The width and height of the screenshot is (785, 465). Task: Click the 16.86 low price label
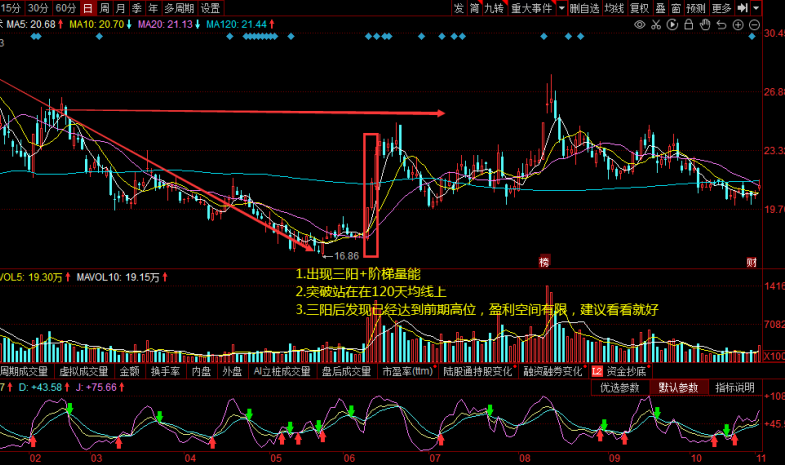(346, 256)
